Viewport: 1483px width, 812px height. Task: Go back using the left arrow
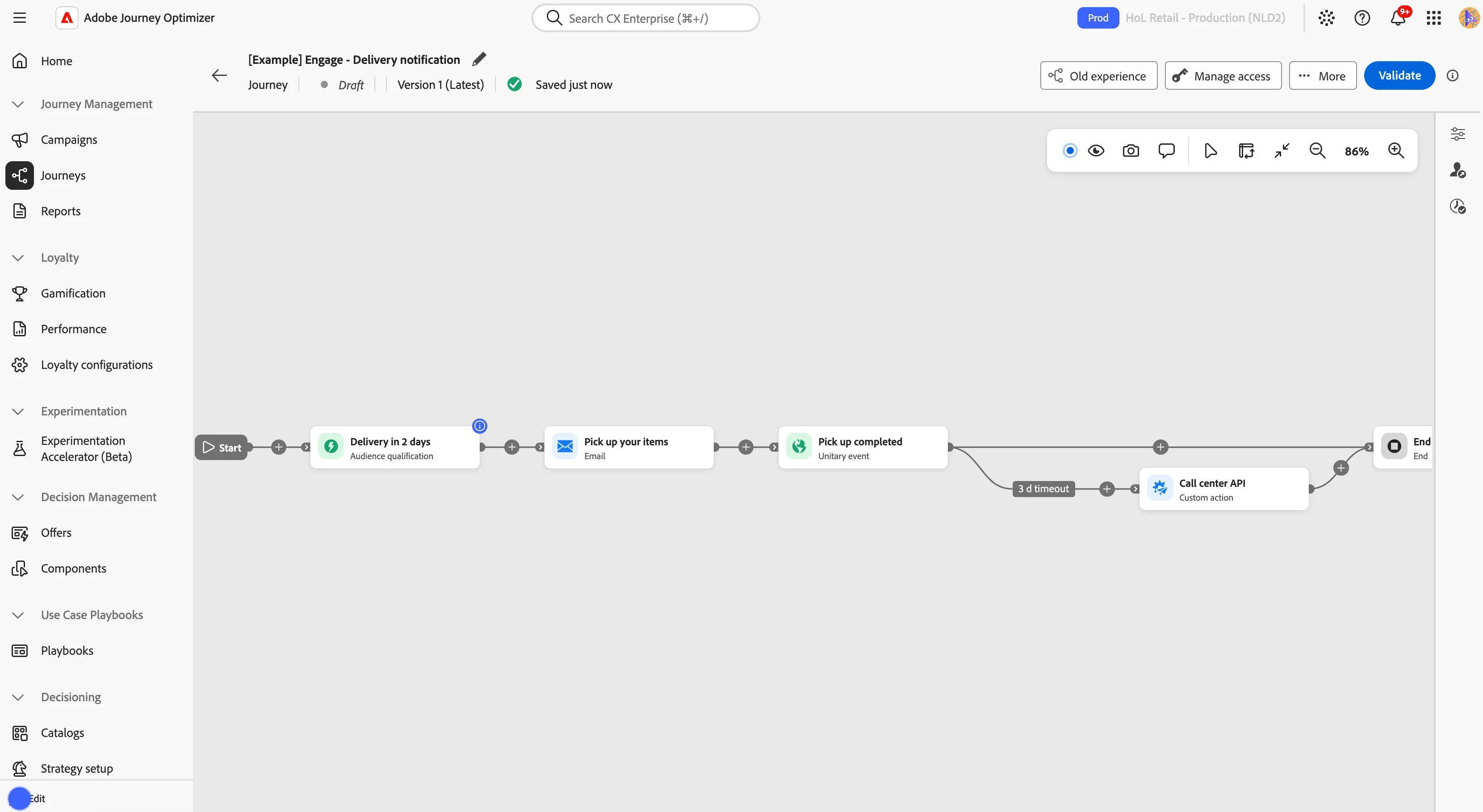(219, 75)
